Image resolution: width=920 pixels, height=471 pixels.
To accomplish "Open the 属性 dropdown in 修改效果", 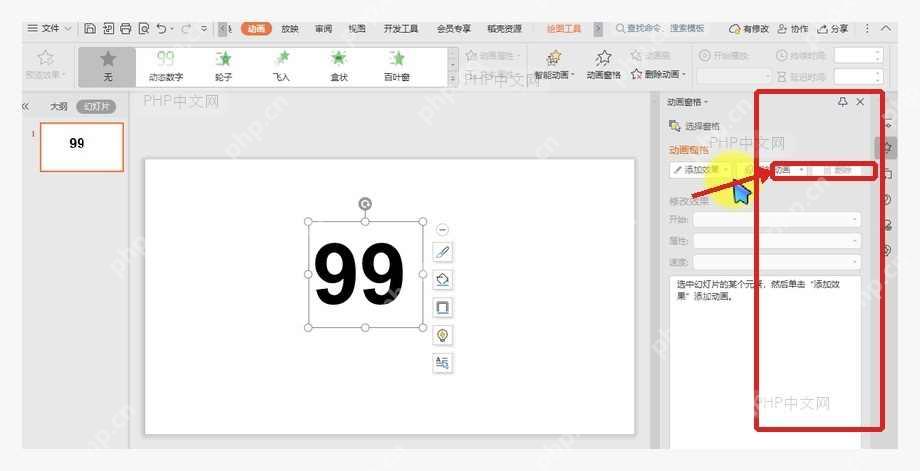I will 777,241.
